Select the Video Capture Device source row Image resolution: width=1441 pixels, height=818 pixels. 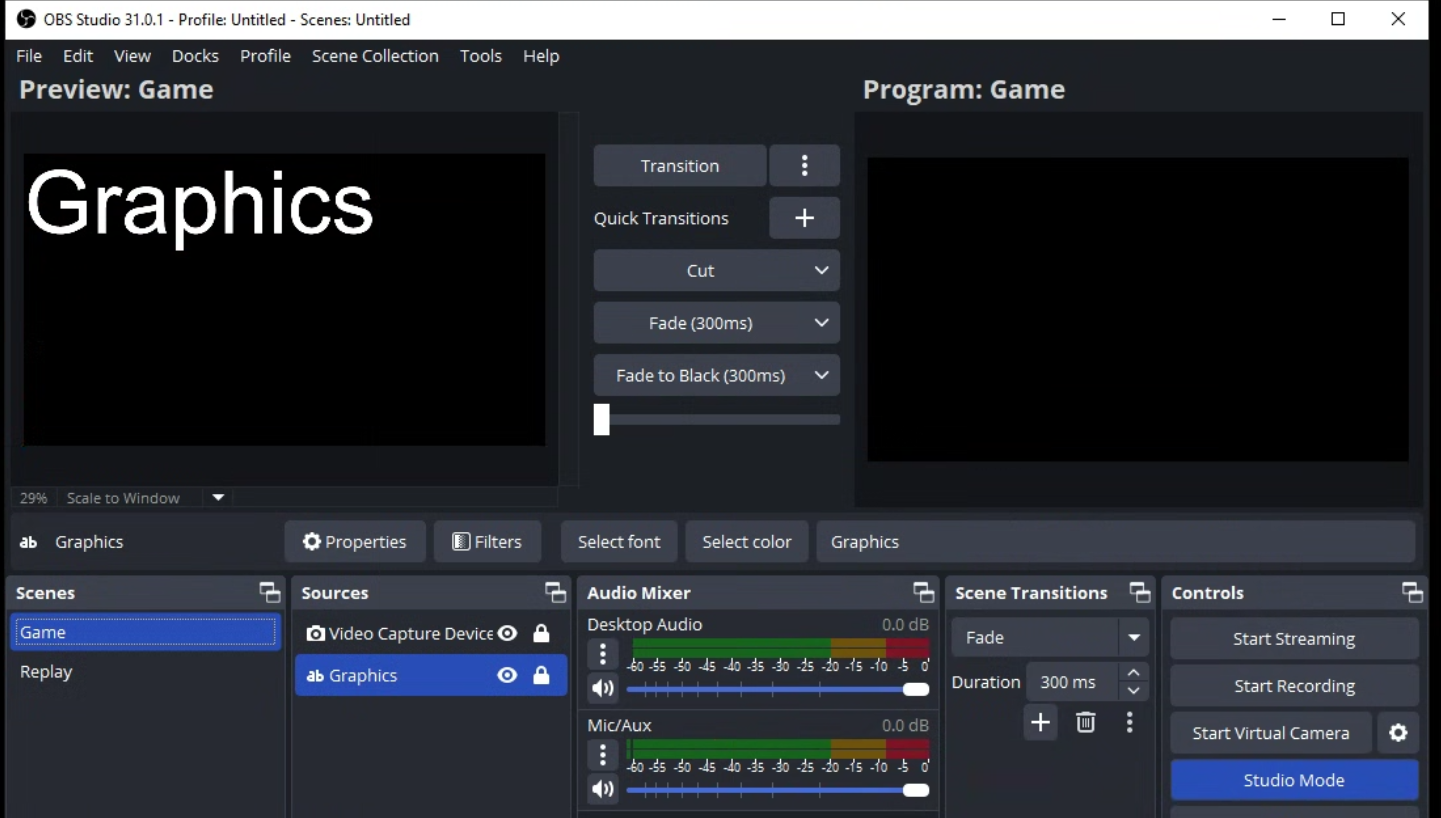(431, 633)
